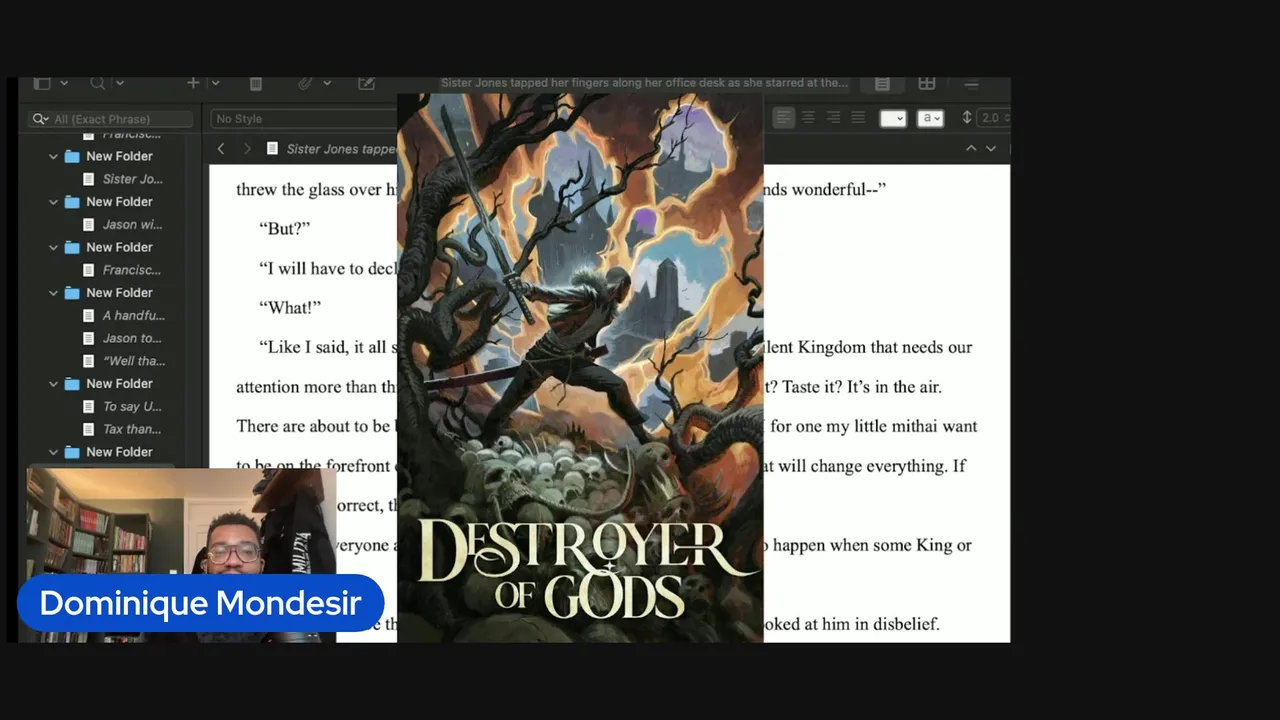Click the All (Exact Phrase) search field
Screen dimensions: 1280x720
(111, 119)
